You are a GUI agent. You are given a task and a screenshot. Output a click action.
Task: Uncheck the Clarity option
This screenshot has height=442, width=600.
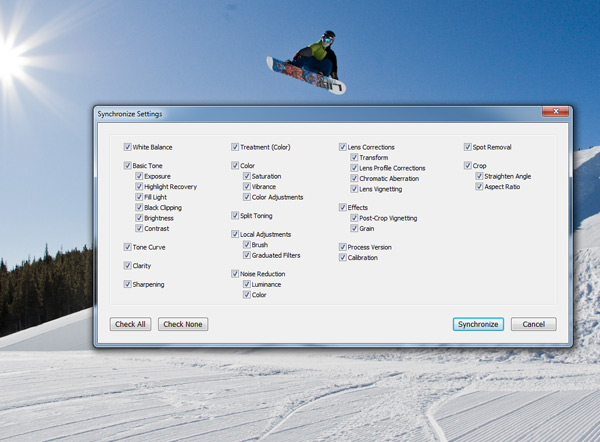tap(127, 266)
